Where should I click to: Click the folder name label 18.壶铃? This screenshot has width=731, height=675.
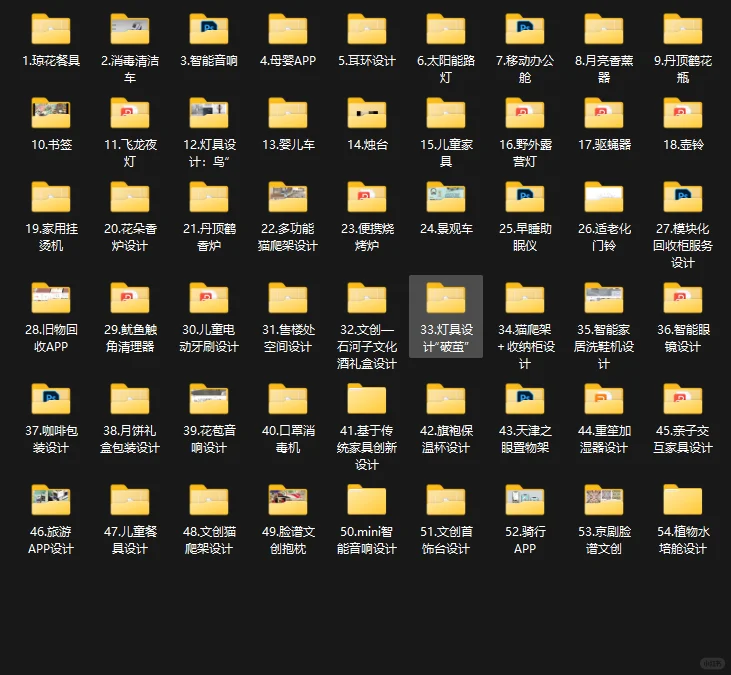[x=683, y=145]
